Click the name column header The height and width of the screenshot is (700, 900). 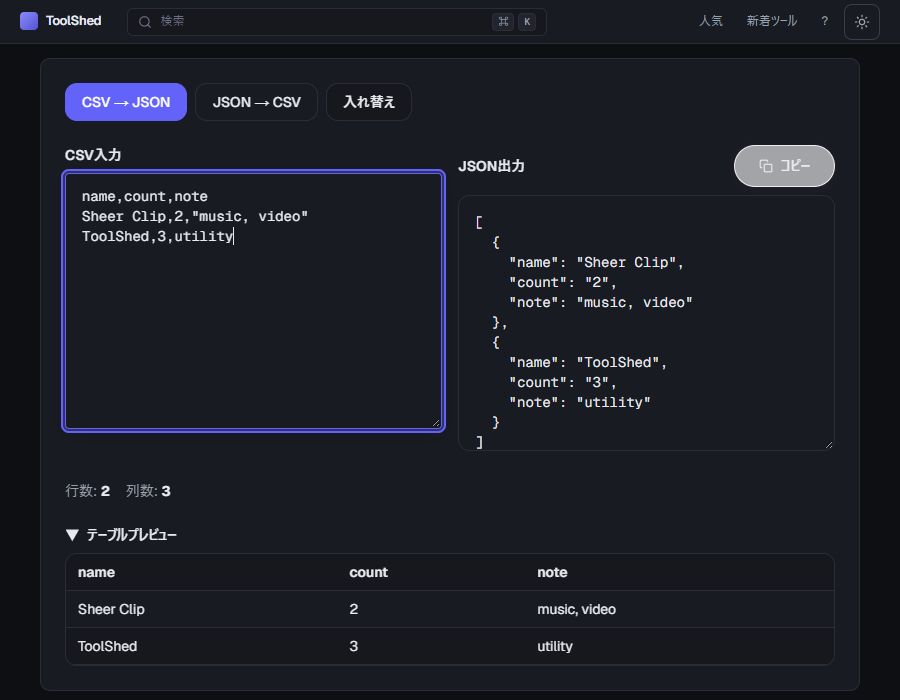tap(96, 573)
